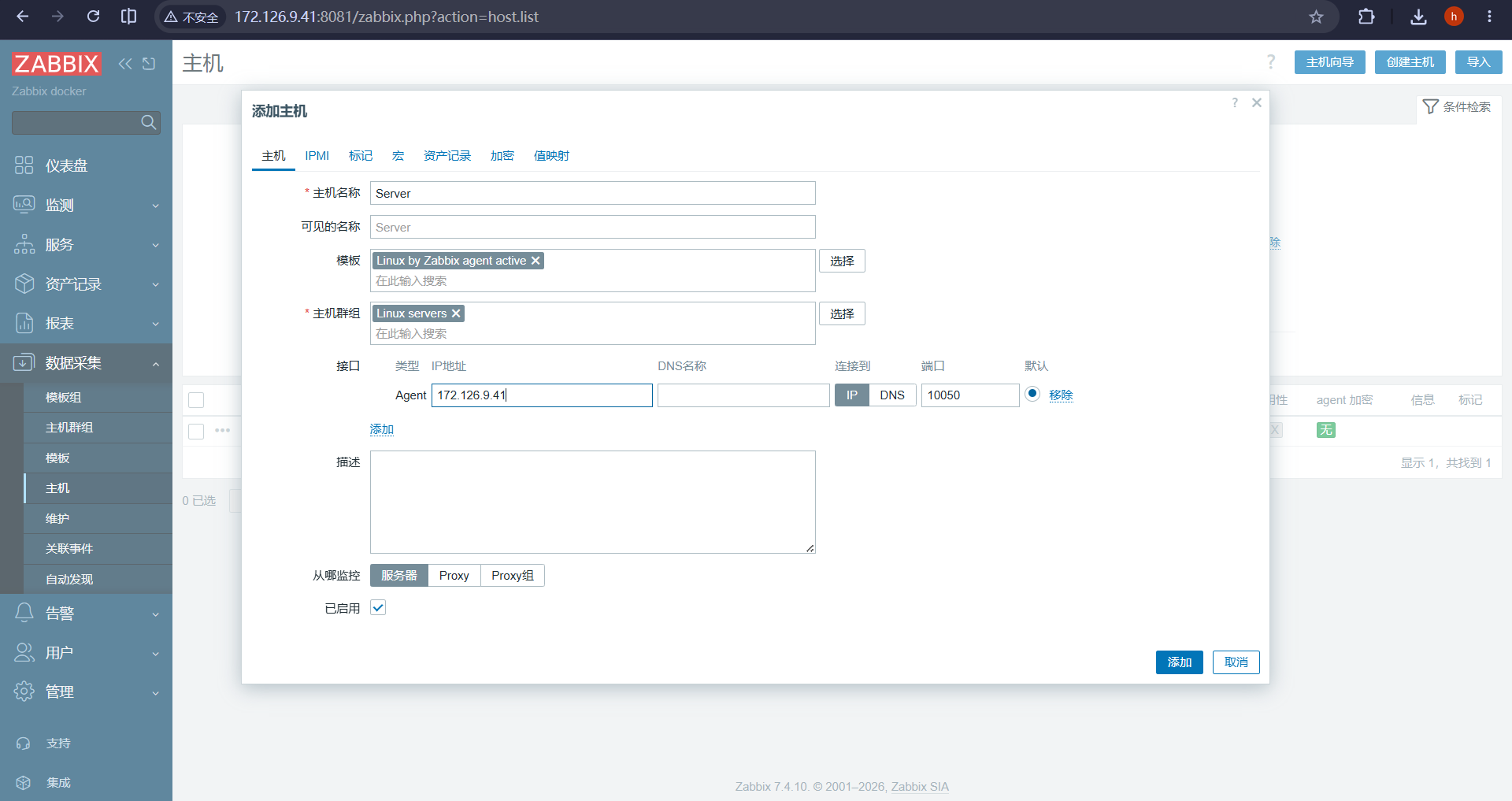The image size is (1512, 801).
Task: Open the 条件检索 filter icon
Action: (x=1431, y=106)
